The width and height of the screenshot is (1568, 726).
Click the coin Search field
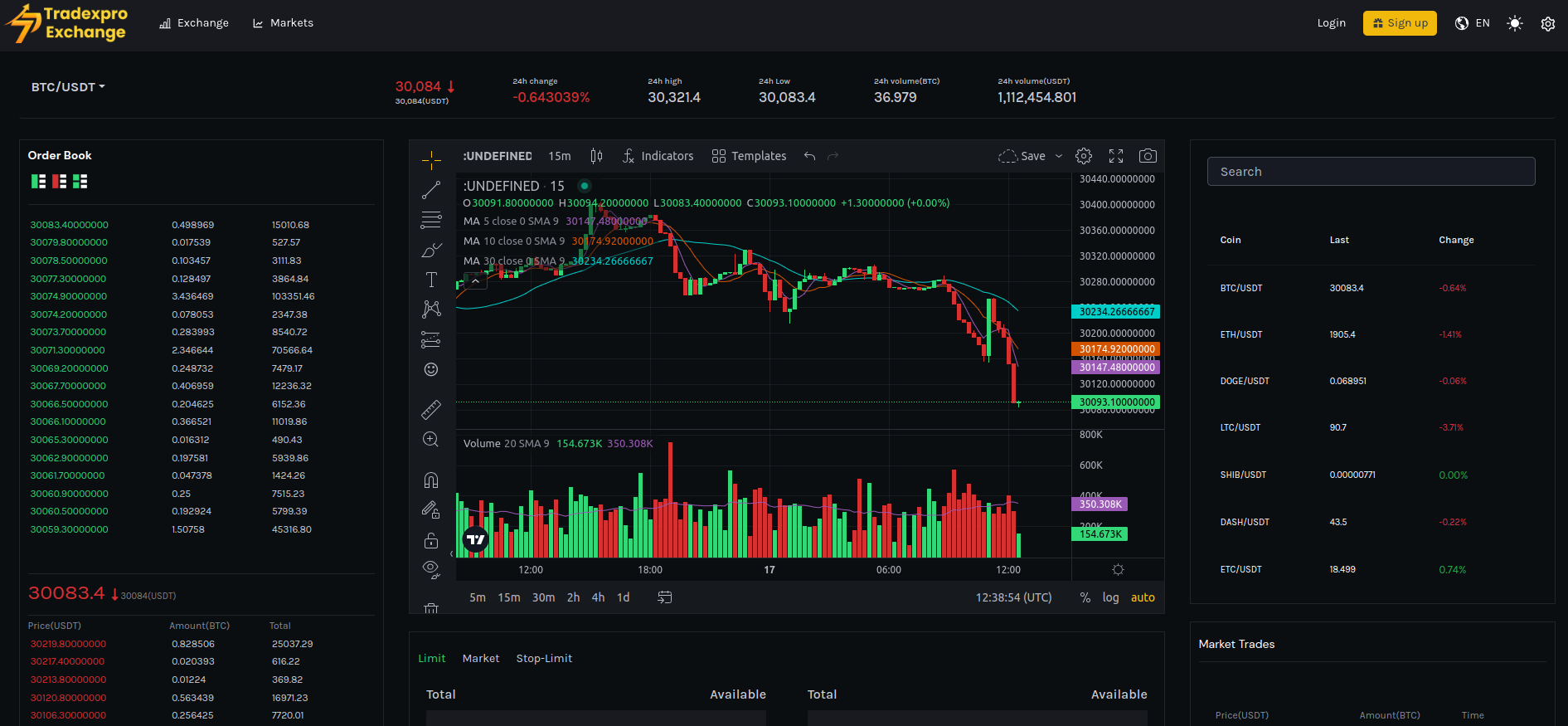[x=1371, y=172]
